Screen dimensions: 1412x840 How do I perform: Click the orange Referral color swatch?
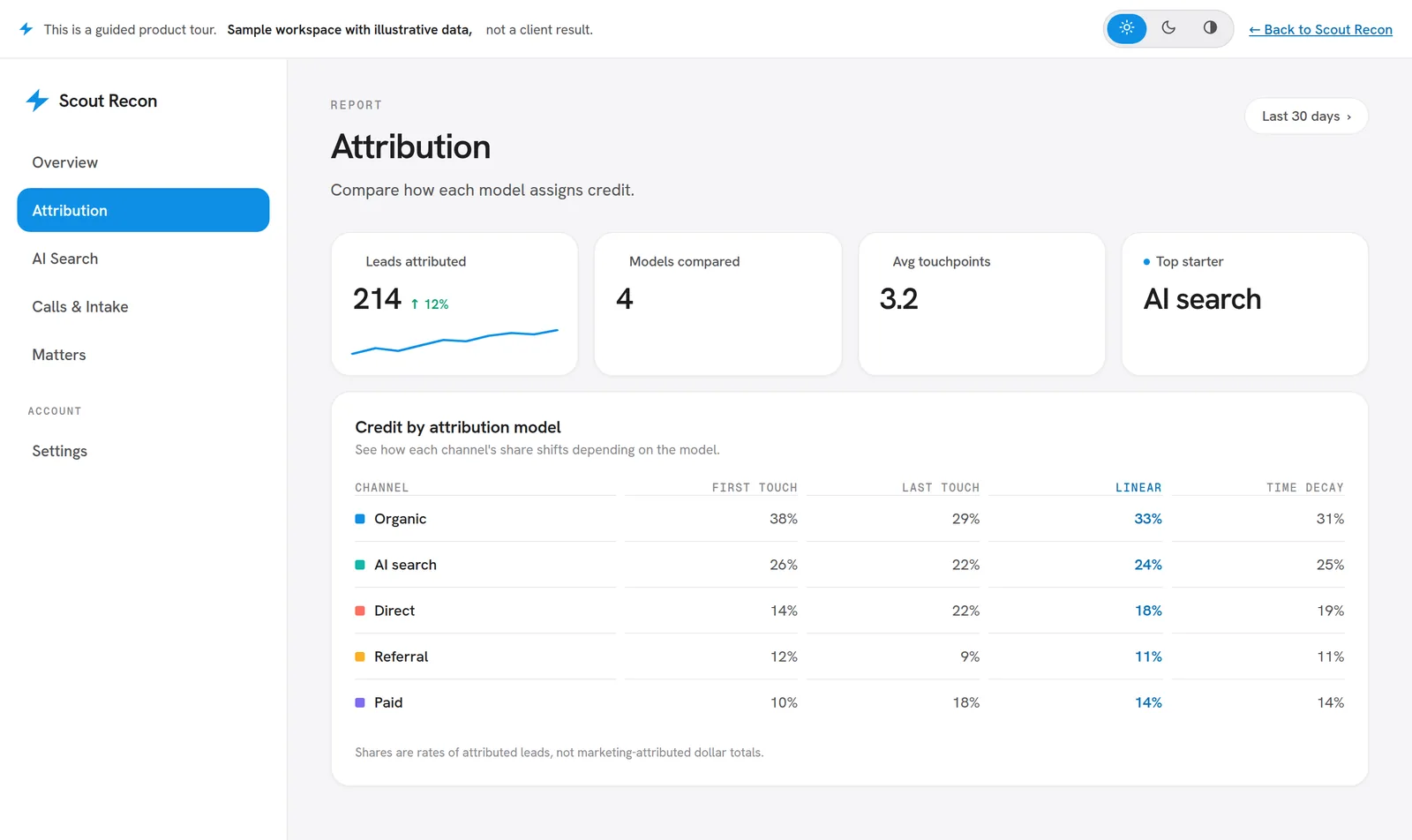point(360,656)
